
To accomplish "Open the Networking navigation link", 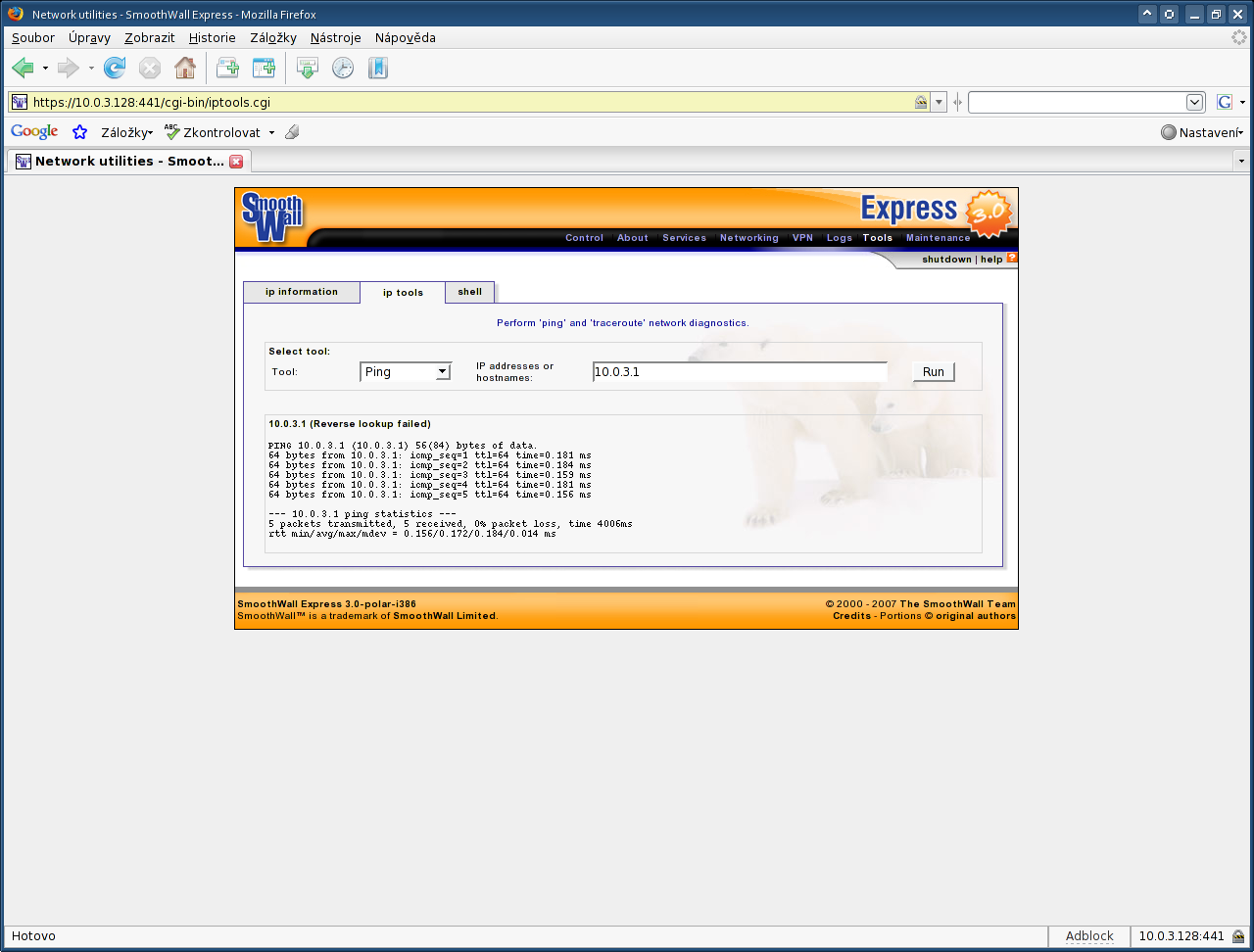I will click(x=749, y=238).
